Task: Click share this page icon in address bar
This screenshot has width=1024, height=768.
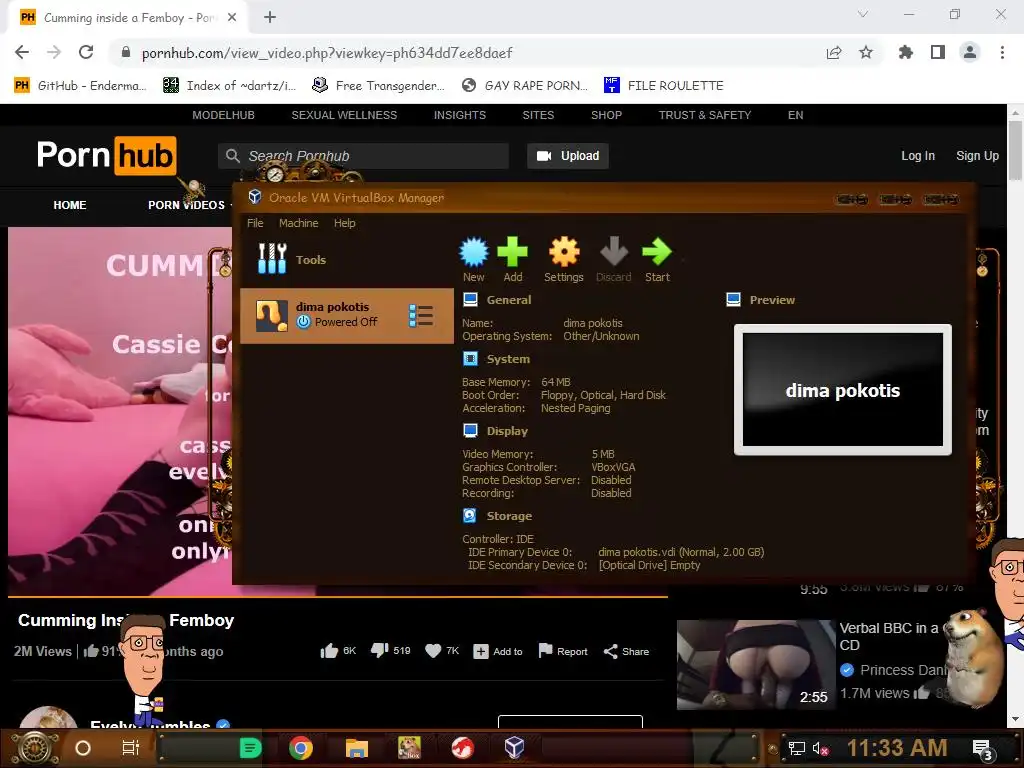Action: coord(834,52)
